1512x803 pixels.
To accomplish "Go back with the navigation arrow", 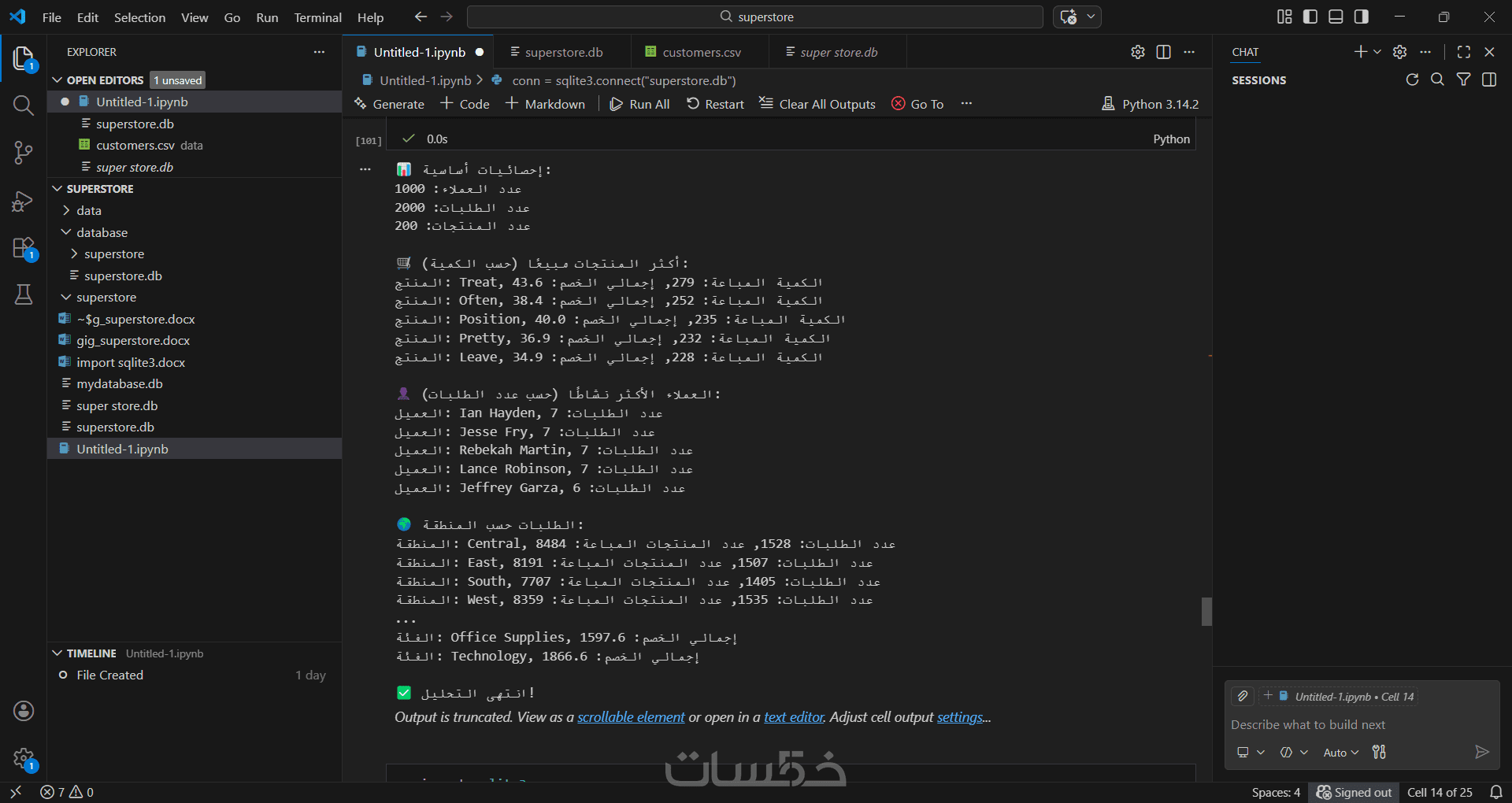I will [x=421, y=17].
